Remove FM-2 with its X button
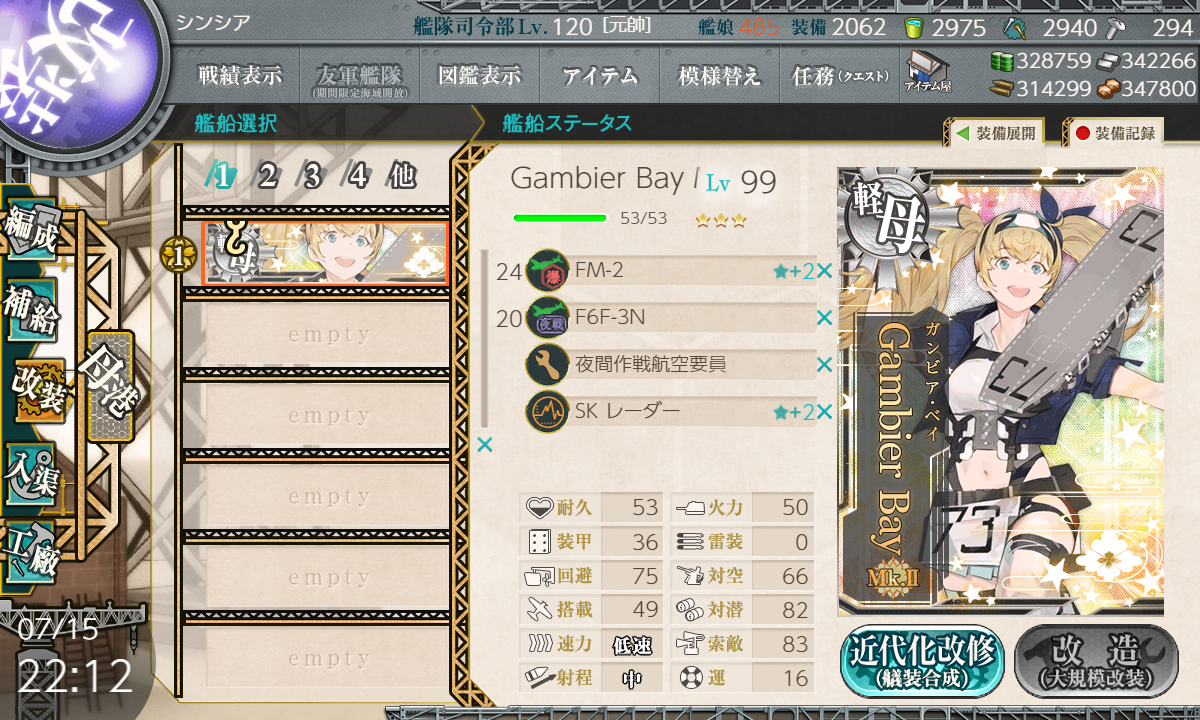Viewport: 1200px width, 720px height. tap(824, 271)
